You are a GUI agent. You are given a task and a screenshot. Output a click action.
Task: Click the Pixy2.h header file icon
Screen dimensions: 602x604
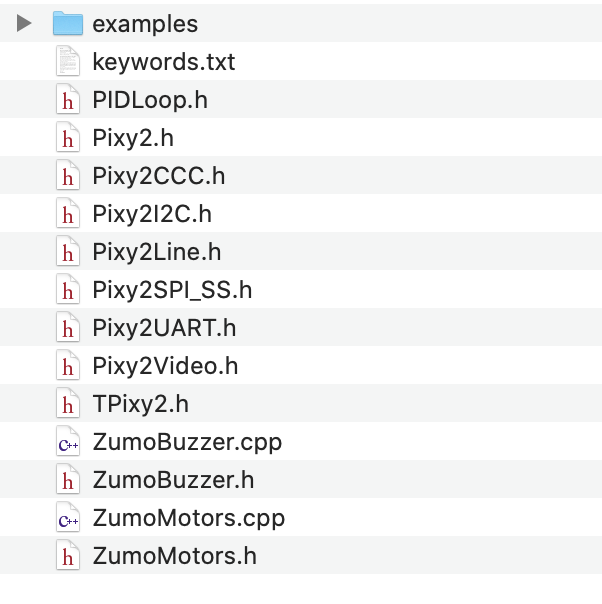pyautogui.click(x=67, y=138)
